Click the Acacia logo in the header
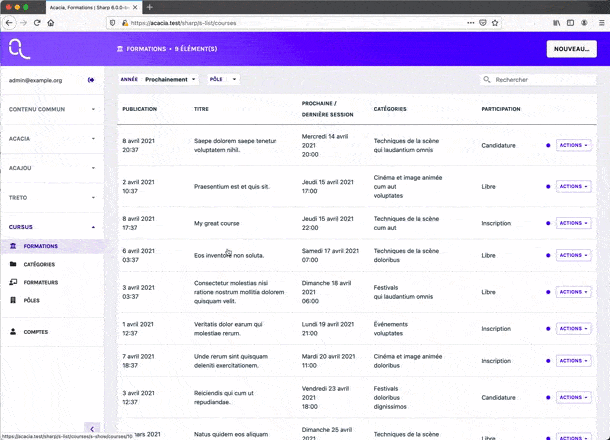The height and width of the screenshot is (440, 610). point(20,48)
